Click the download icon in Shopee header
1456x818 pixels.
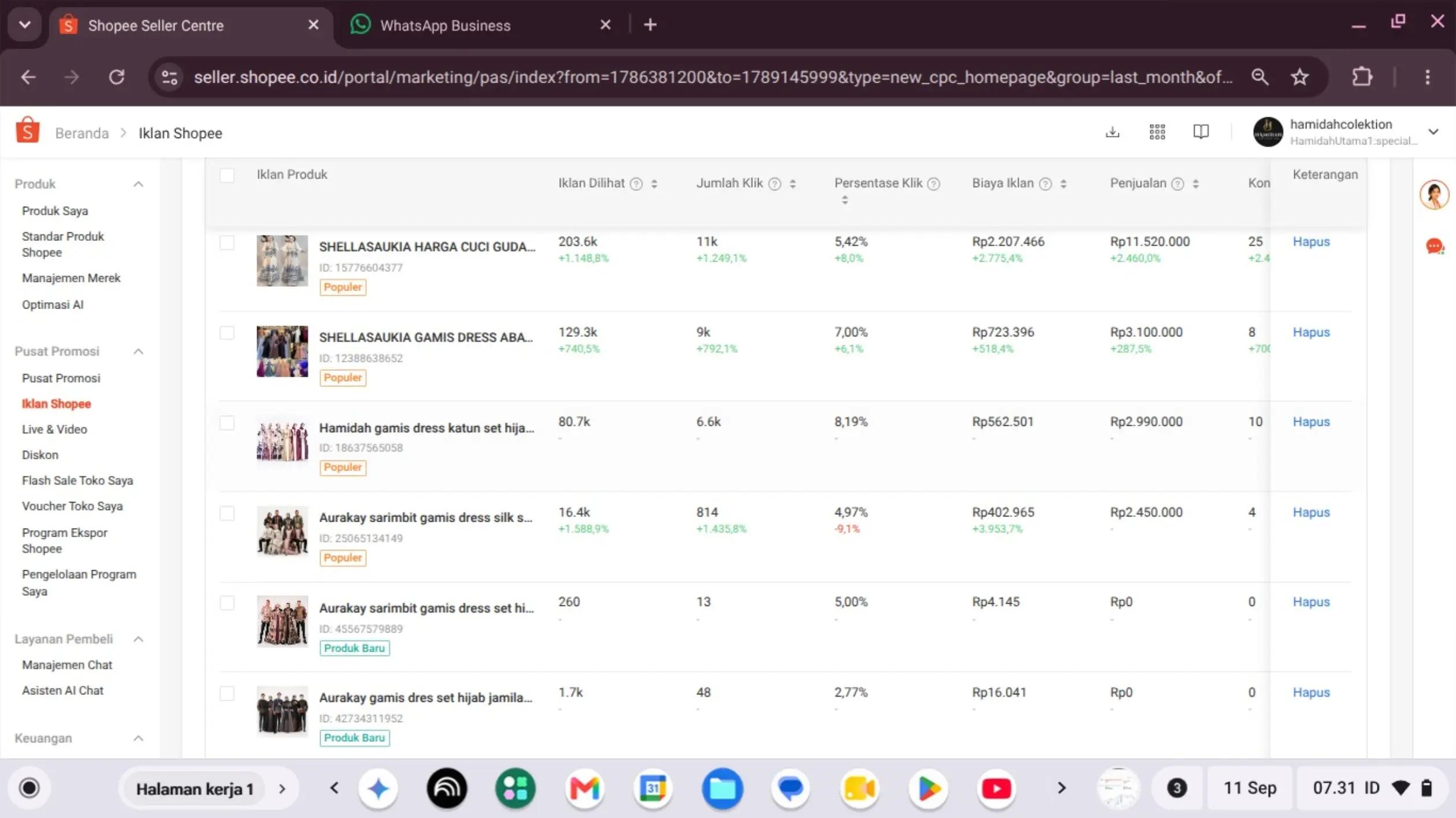(x=1112, y=132)
